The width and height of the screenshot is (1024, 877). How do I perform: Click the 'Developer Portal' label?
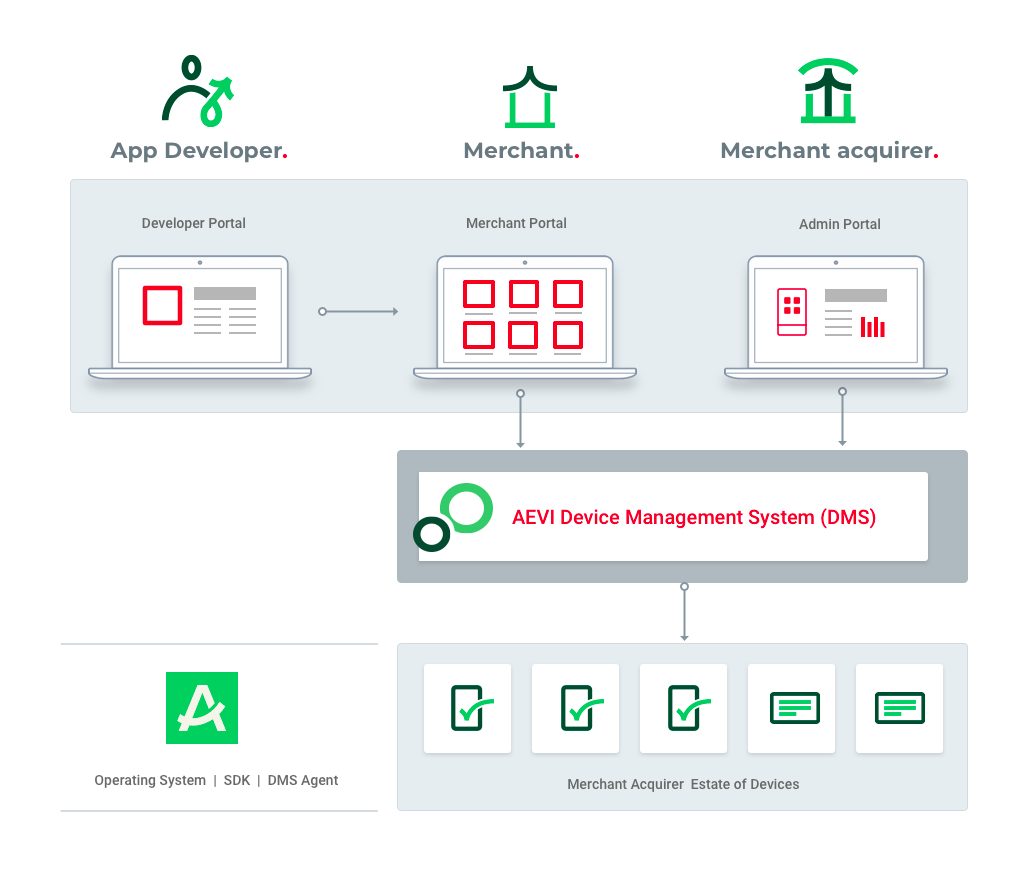click(x=193, y=223)
